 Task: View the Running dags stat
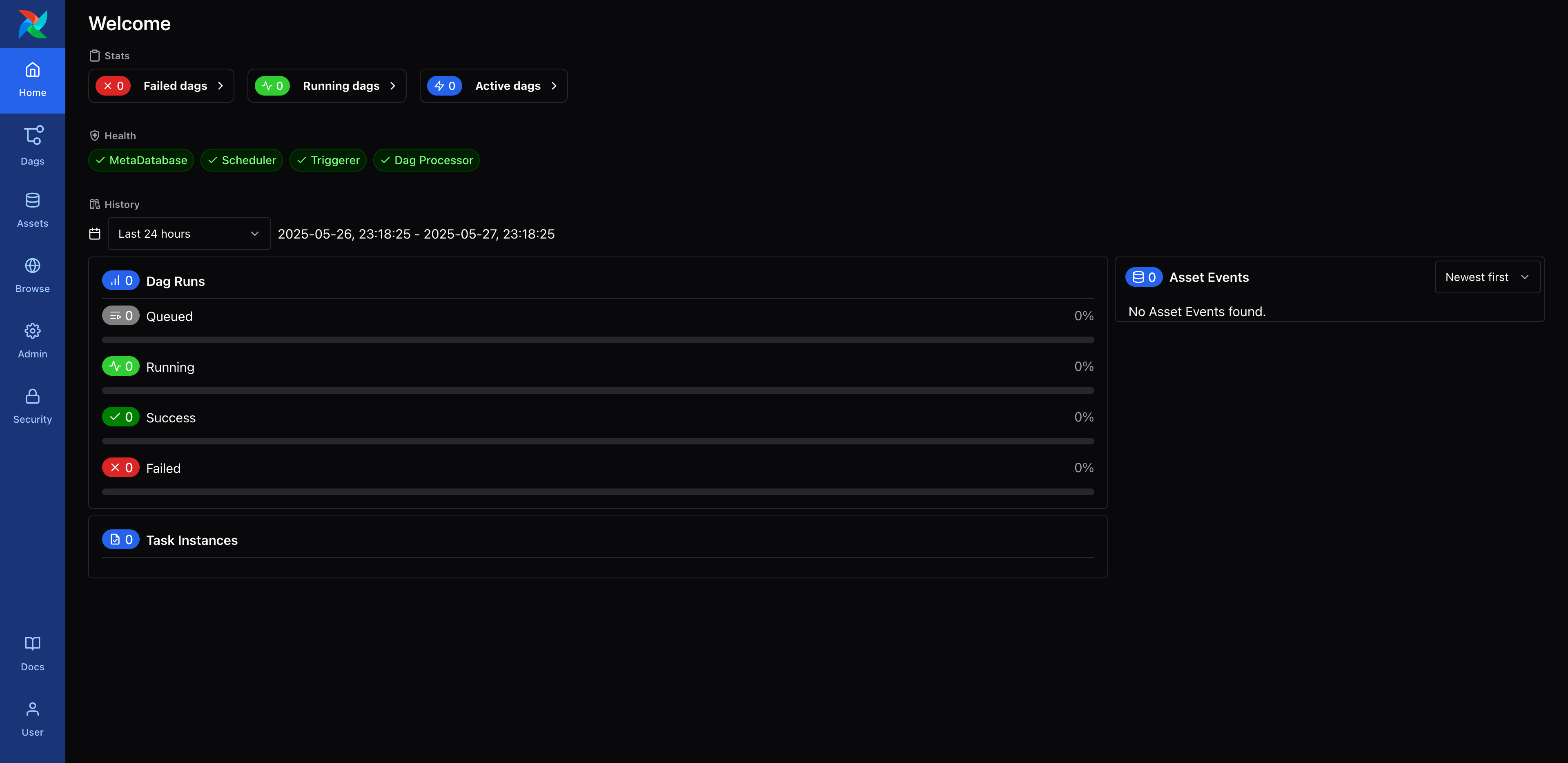326,86
